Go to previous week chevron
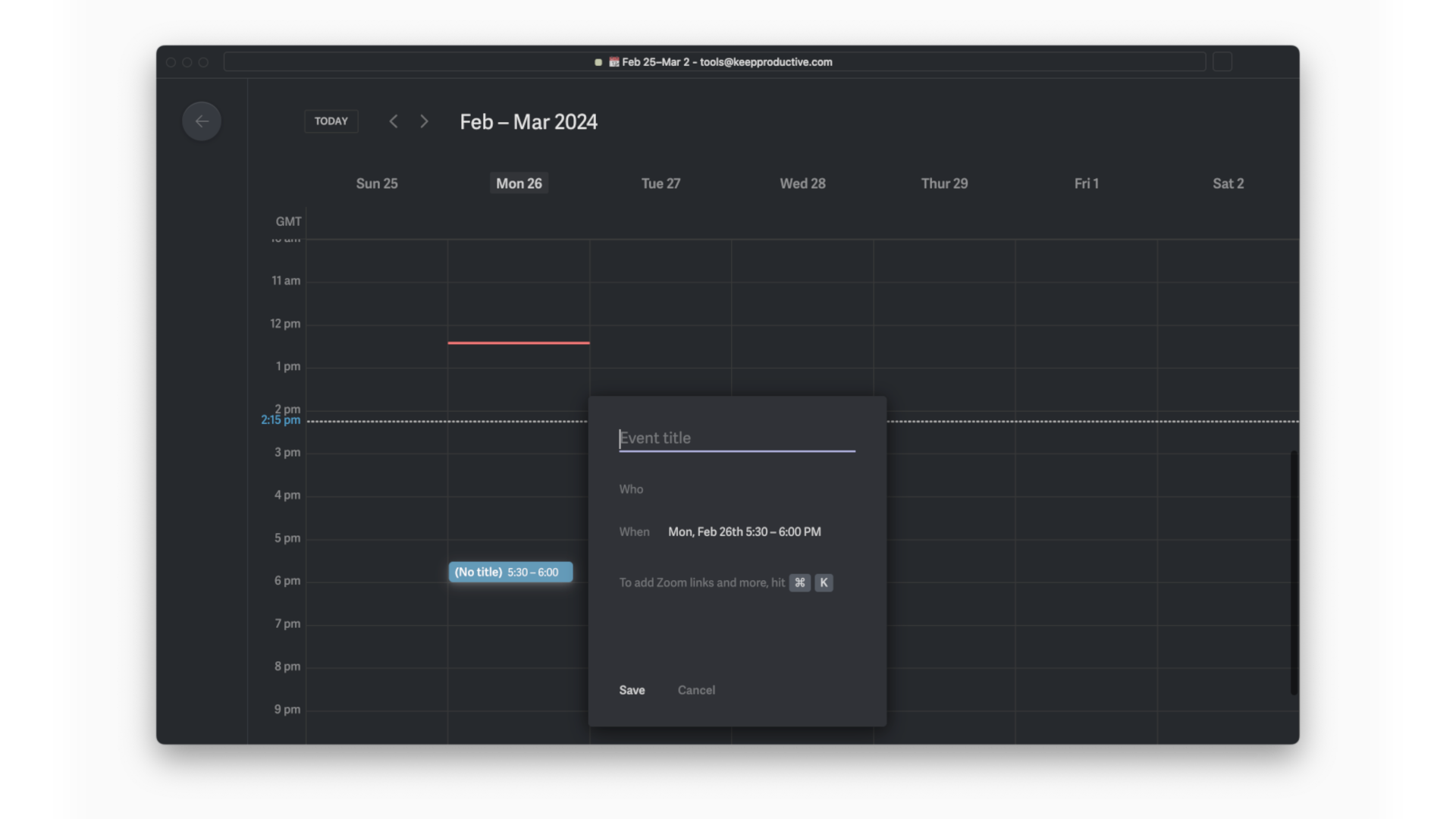The width and height of the screenshot is (1456, 819). [x=394, y=121]
